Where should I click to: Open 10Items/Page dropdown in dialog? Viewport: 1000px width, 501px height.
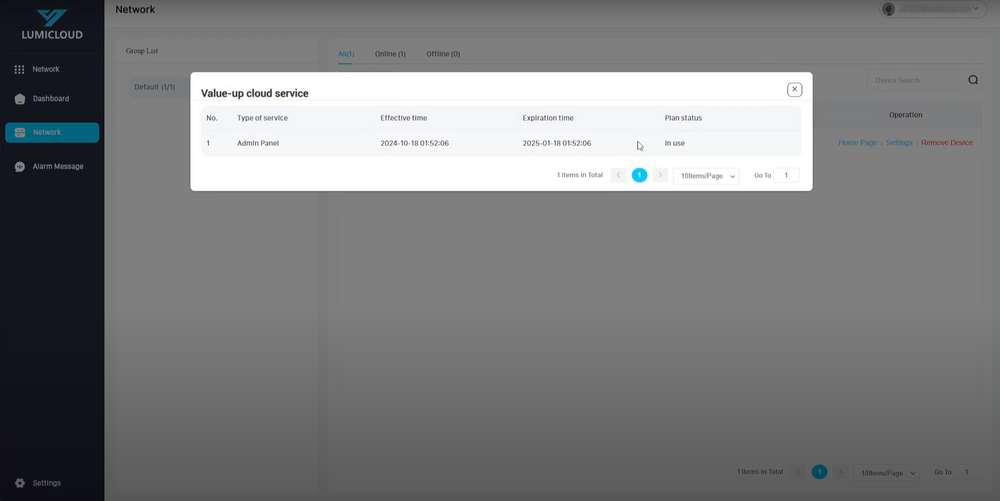coord(706,176)
